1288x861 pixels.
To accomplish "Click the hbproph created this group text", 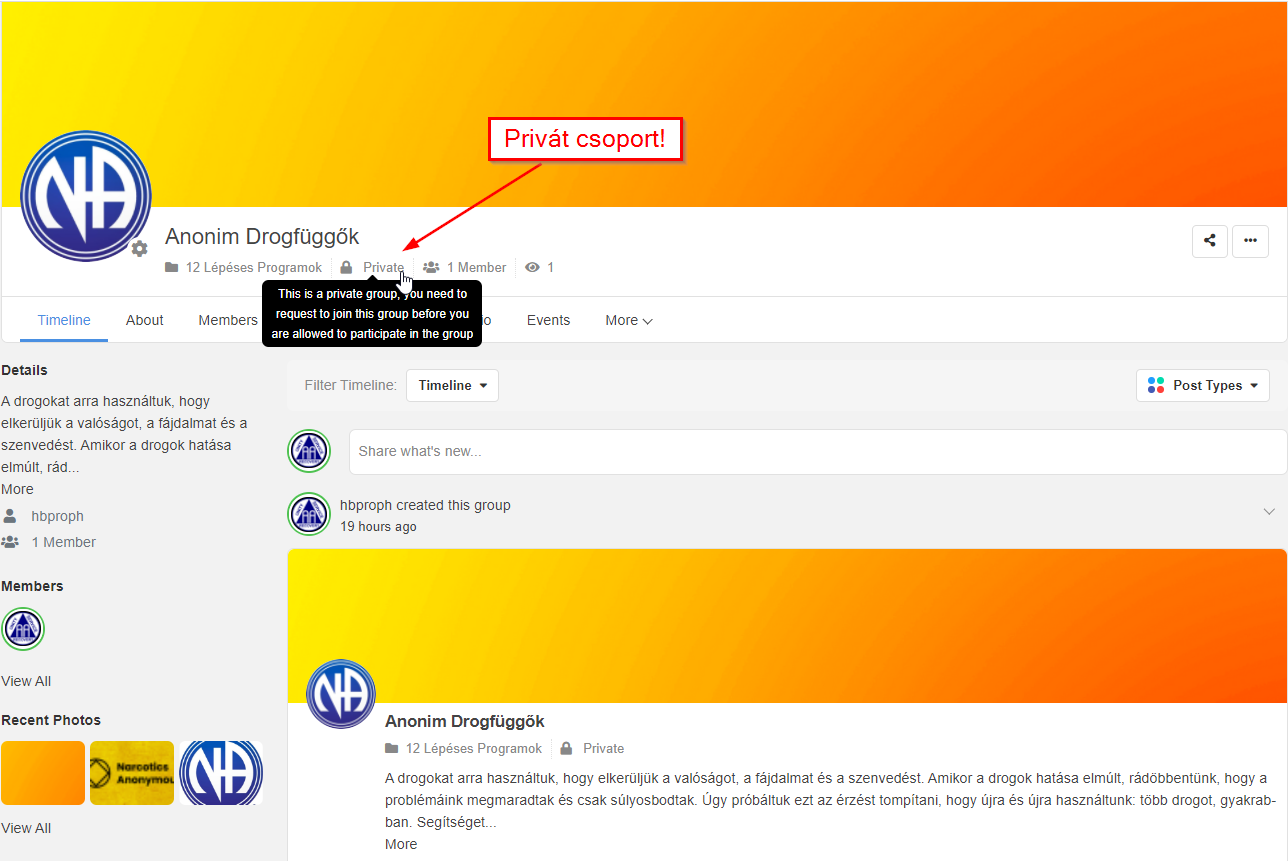I will pyautogui.click(x=425, y=505).
